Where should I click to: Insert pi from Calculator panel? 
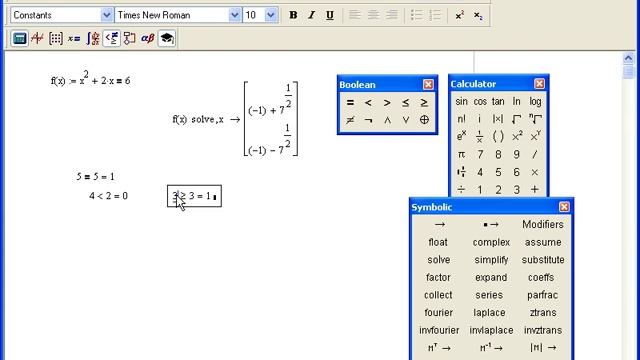pyautogui.click(x=461, y=154)
